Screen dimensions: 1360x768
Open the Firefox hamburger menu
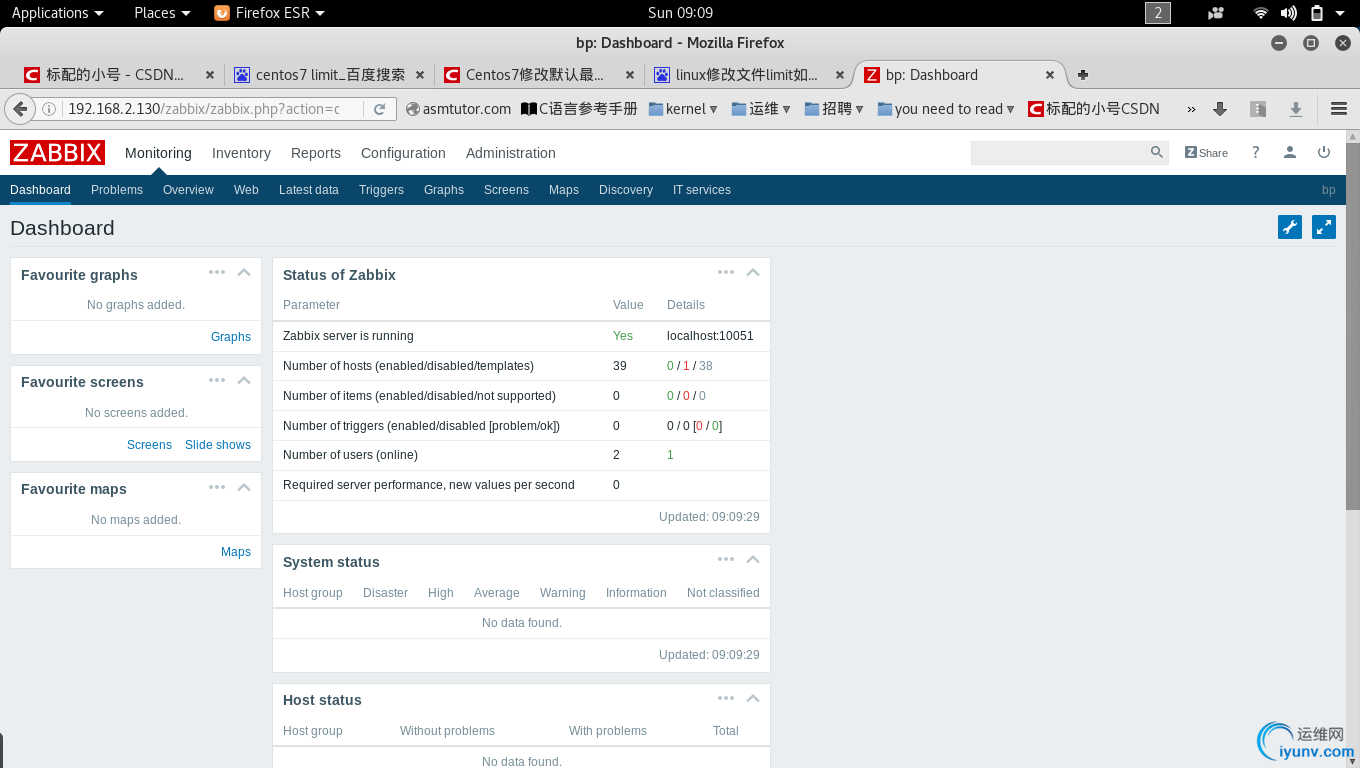pos(1339,109)
